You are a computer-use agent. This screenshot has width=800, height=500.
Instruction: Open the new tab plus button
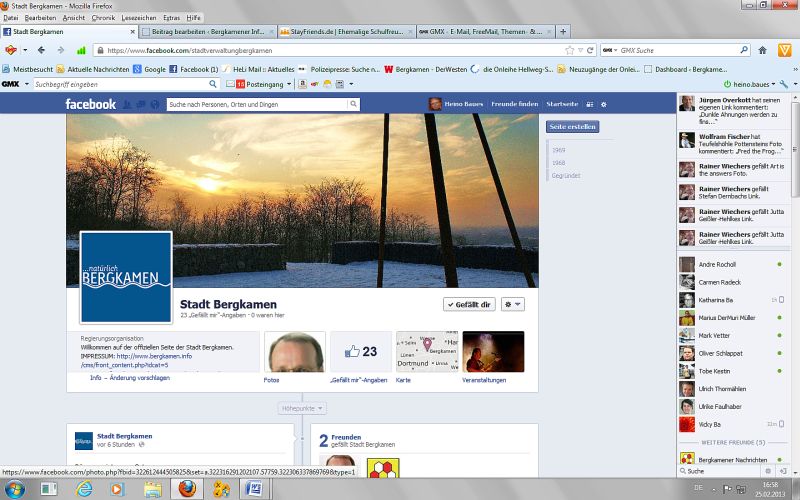563,32
